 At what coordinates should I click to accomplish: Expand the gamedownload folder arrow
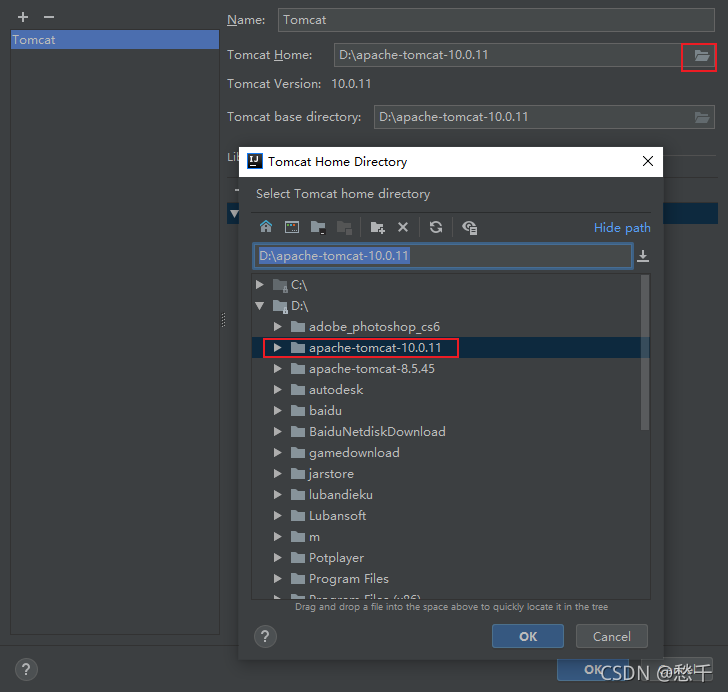pos(278,452)
